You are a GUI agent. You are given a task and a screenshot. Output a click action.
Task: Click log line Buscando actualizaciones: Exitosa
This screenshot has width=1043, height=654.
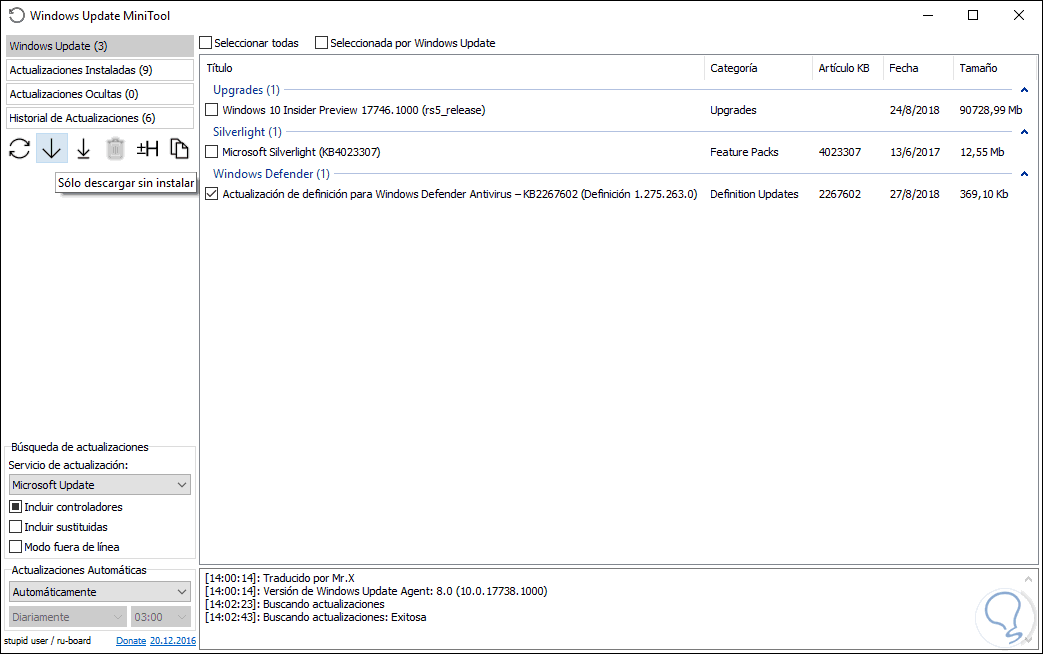(316, 617)
